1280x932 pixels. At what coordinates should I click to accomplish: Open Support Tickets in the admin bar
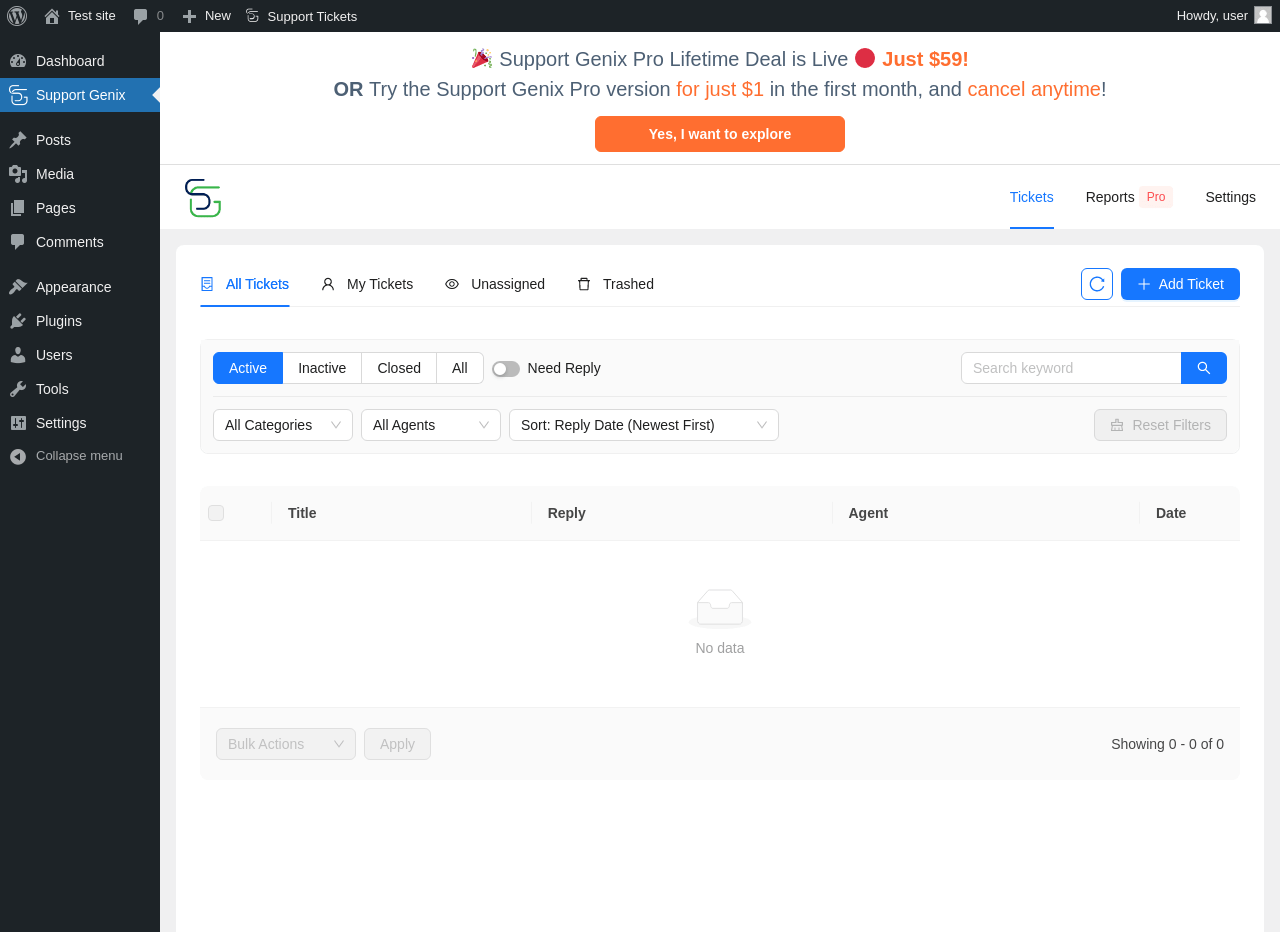pyautogui.click(x=301, y=16)
